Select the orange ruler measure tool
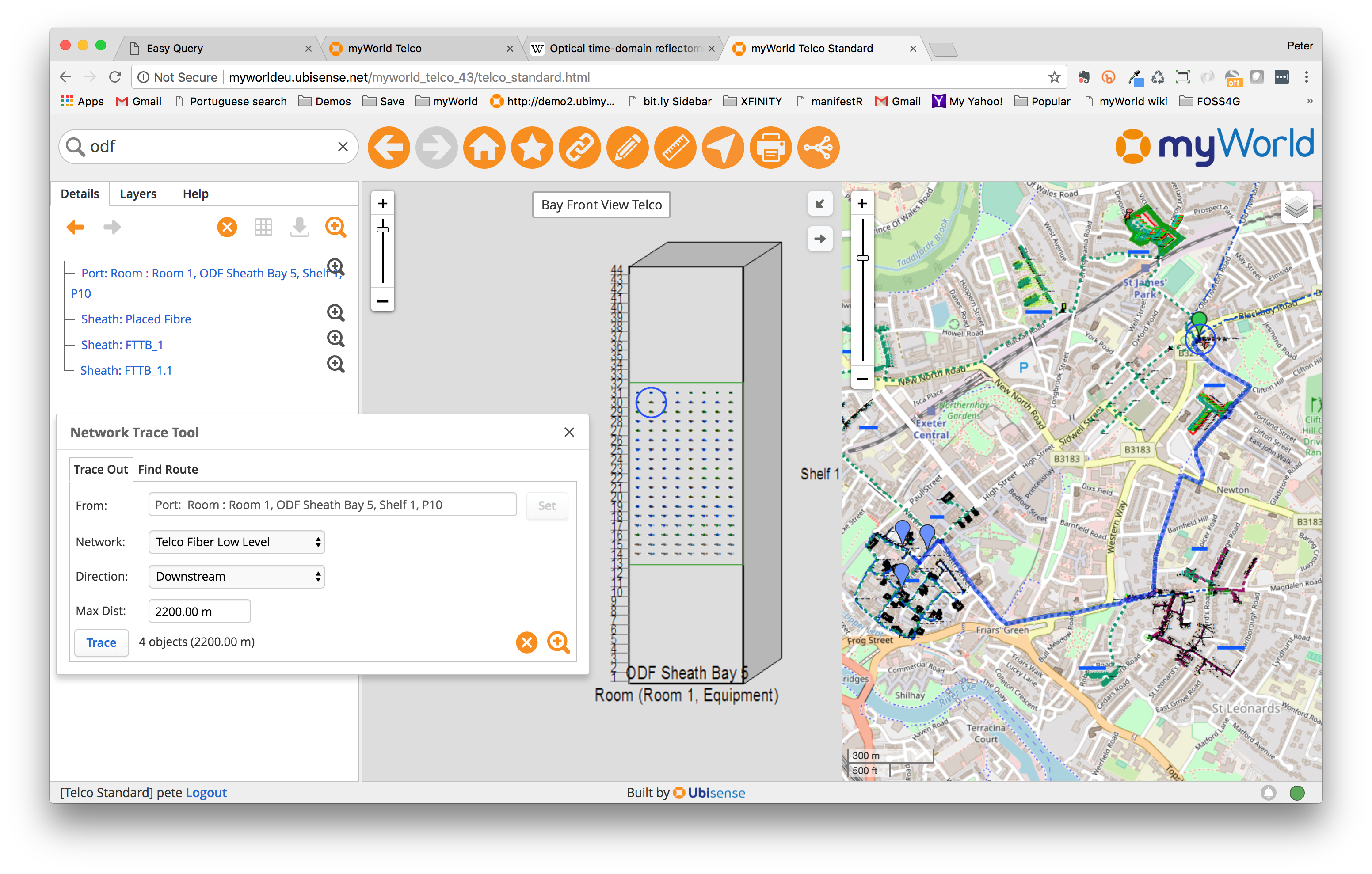 tap(675, 147)
